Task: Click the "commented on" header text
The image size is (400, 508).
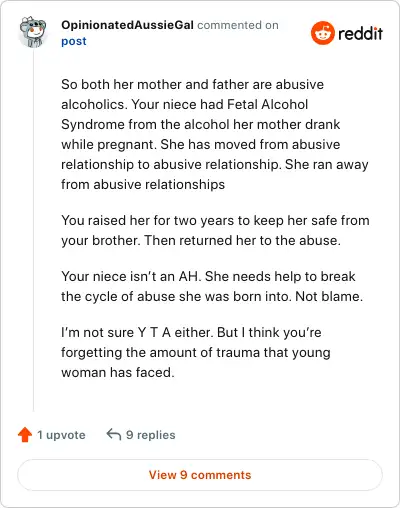Action: coord(238,25)
